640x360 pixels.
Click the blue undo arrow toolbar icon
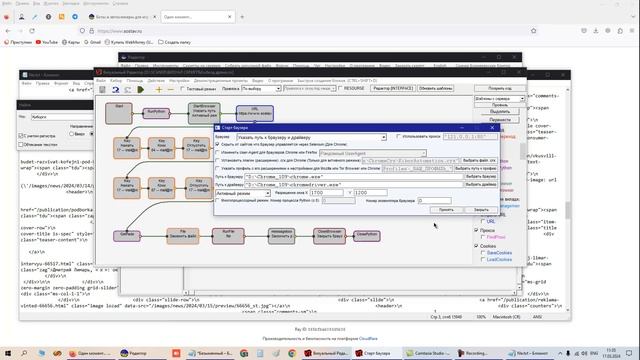(x=116, y=89)
